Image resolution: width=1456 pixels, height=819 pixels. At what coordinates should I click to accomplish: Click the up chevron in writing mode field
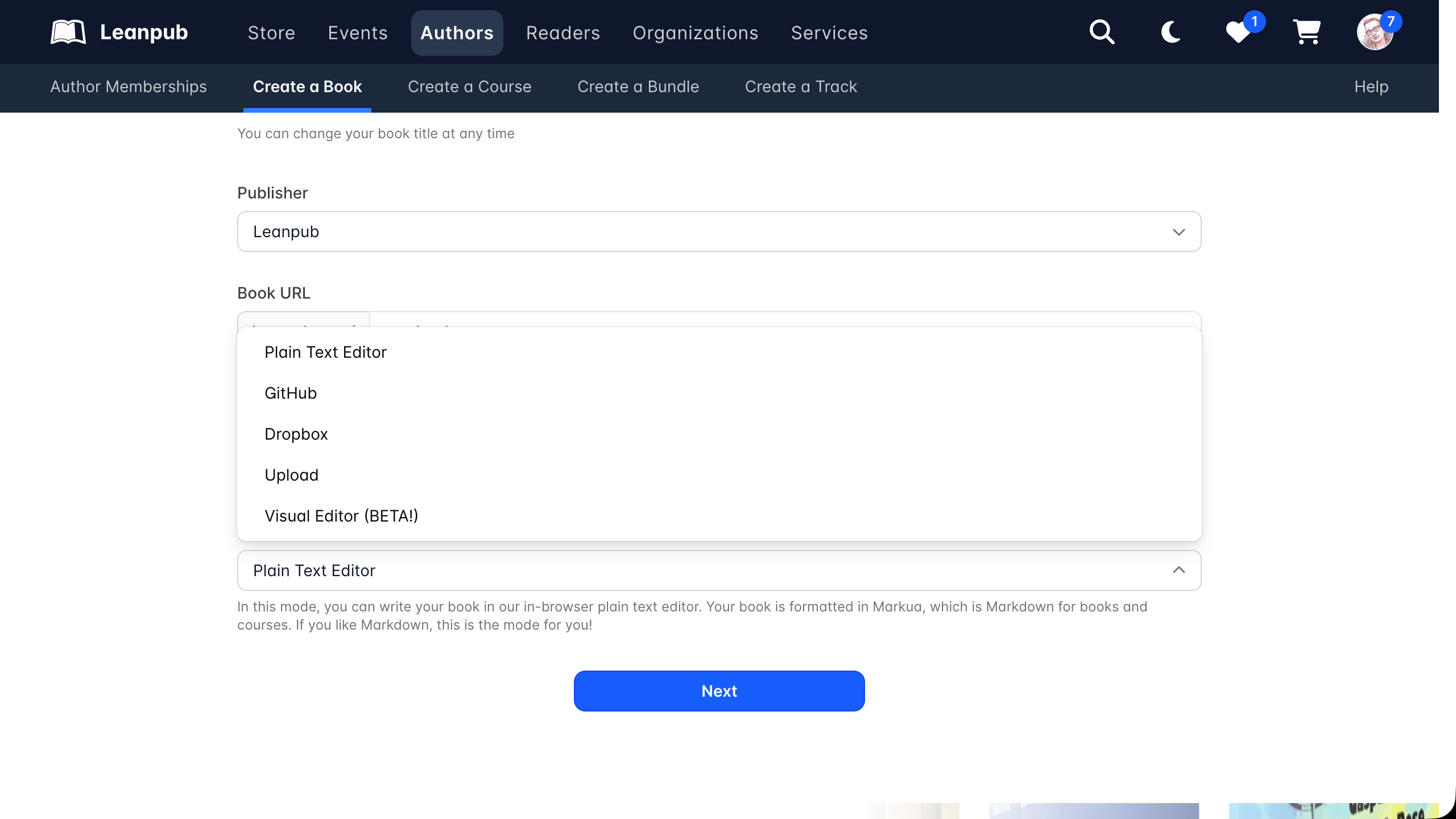[1178, 570]
